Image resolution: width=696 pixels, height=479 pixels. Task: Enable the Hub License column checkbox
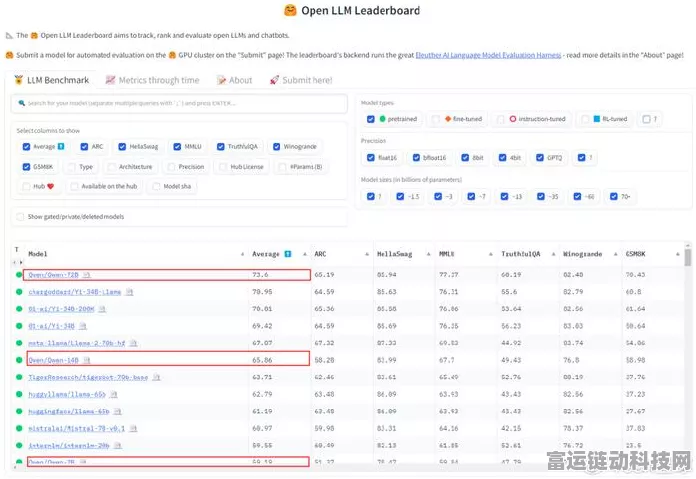pos(223,166)
